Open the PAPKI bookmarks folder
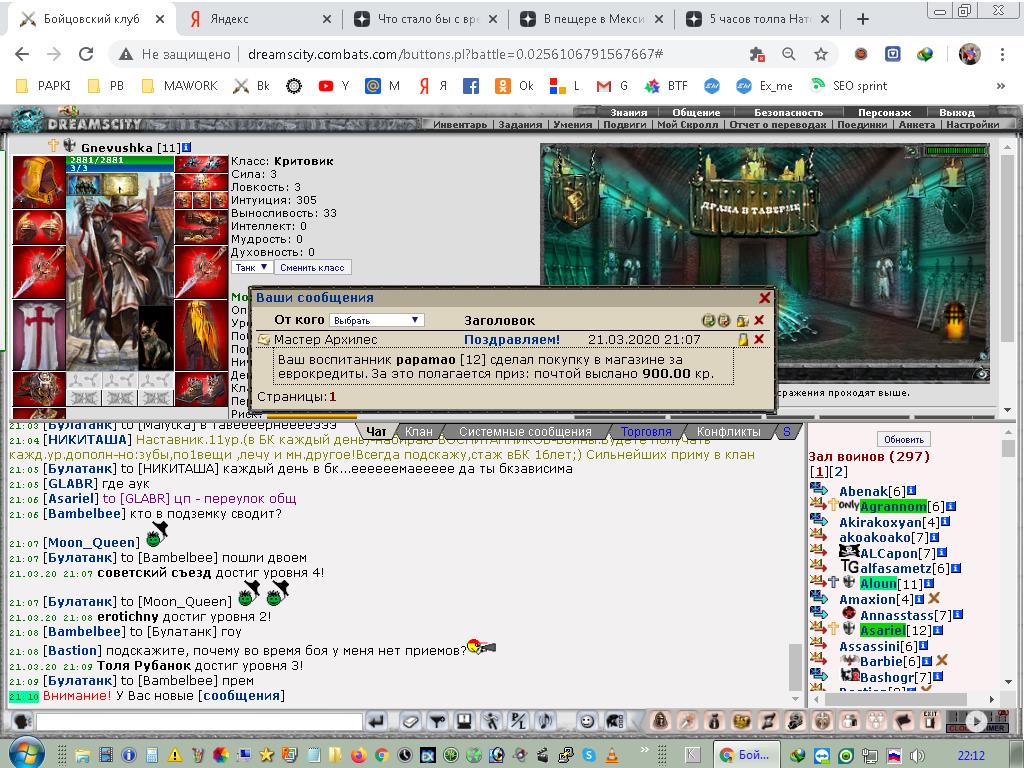Viewport: 1024px width, 768px height. click(x=43, y=86)
